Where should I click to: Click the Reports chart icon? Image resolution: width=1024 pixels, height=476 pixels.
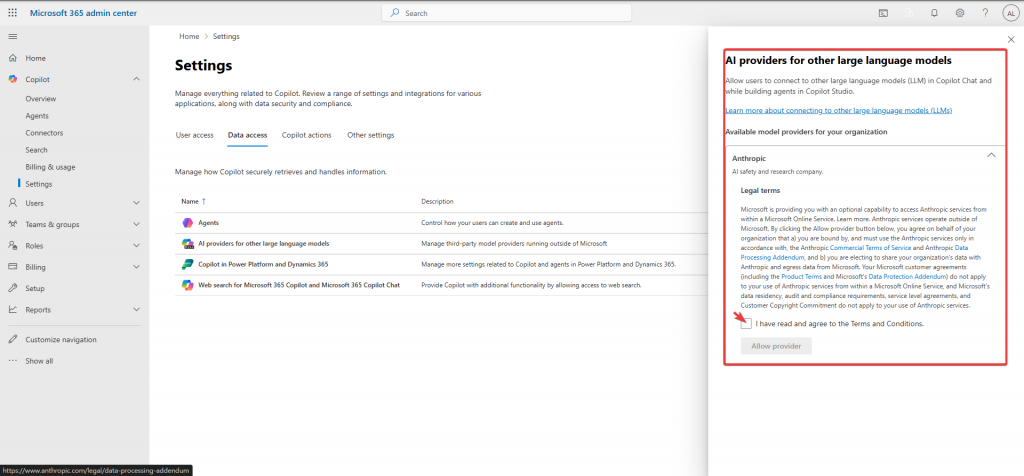(12, 309)
